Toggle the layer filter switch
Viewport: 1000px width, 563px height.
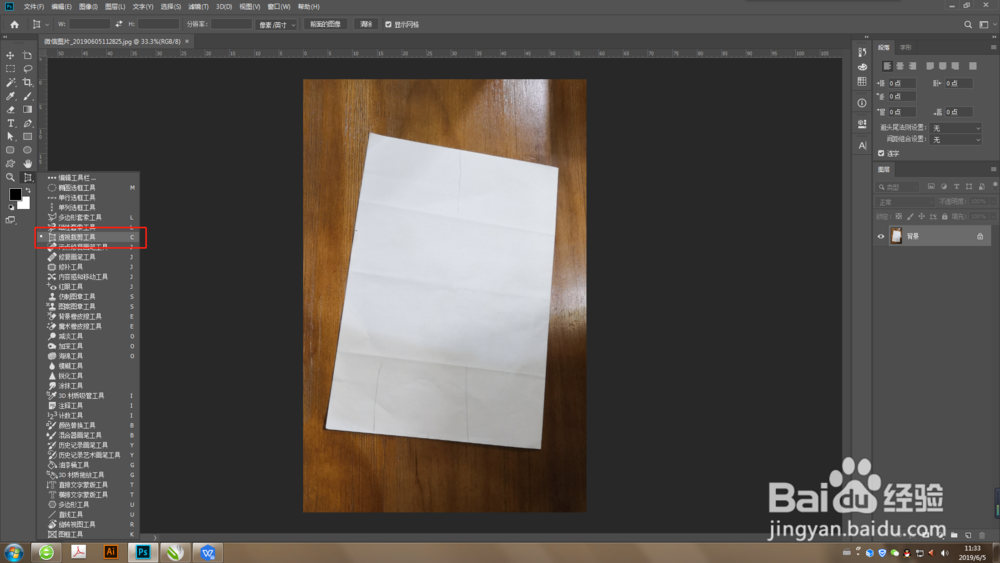coord(994,186)
